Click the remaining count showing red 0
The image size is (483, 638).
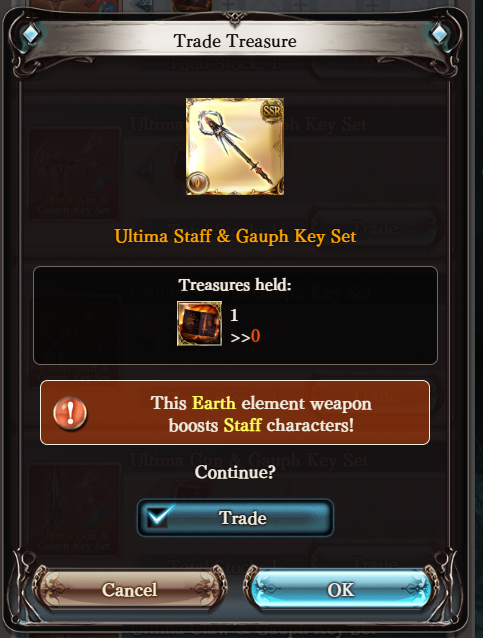(x=255, y=336)
